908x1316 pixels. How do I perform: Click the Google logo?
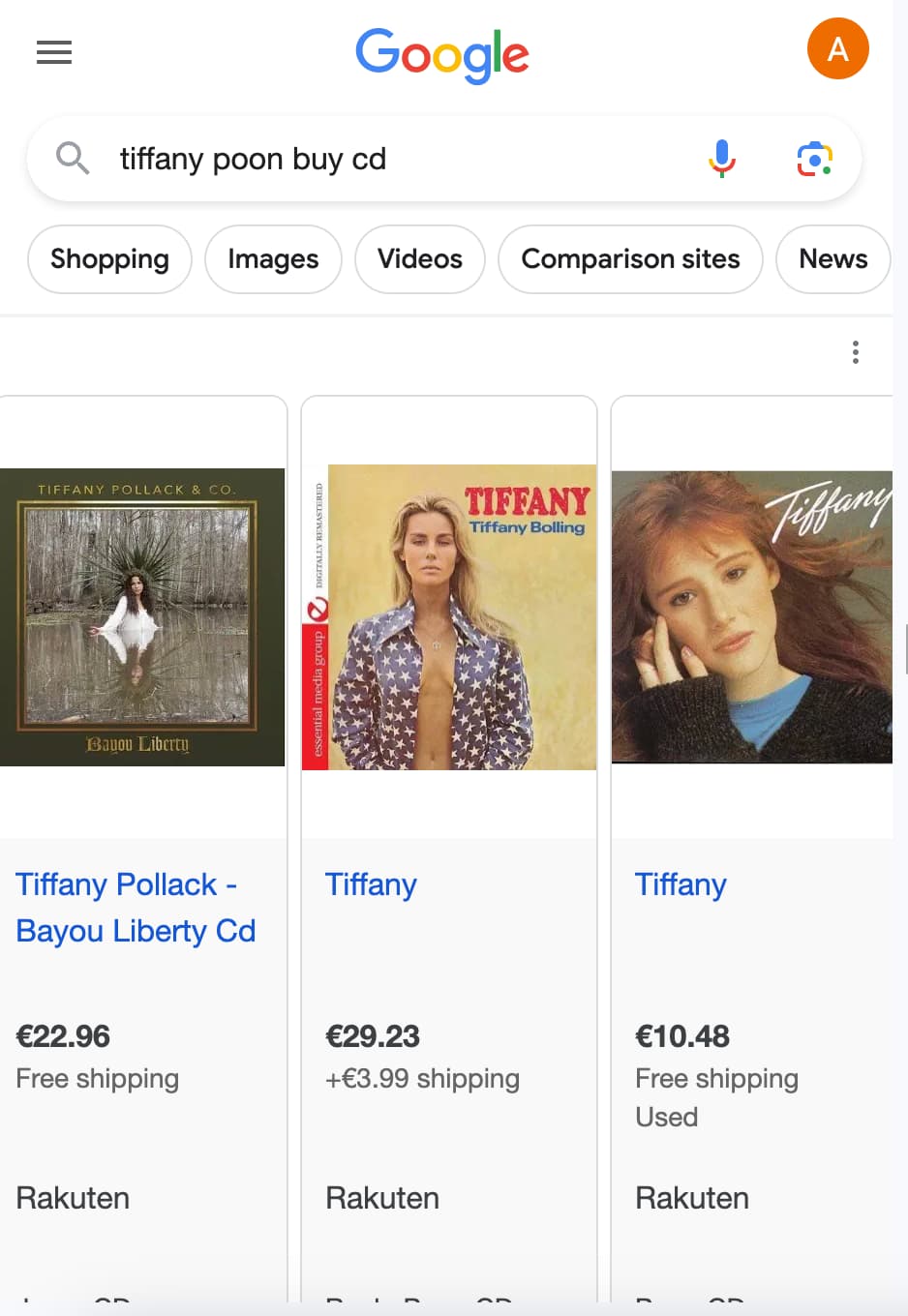tap(441, 54)
